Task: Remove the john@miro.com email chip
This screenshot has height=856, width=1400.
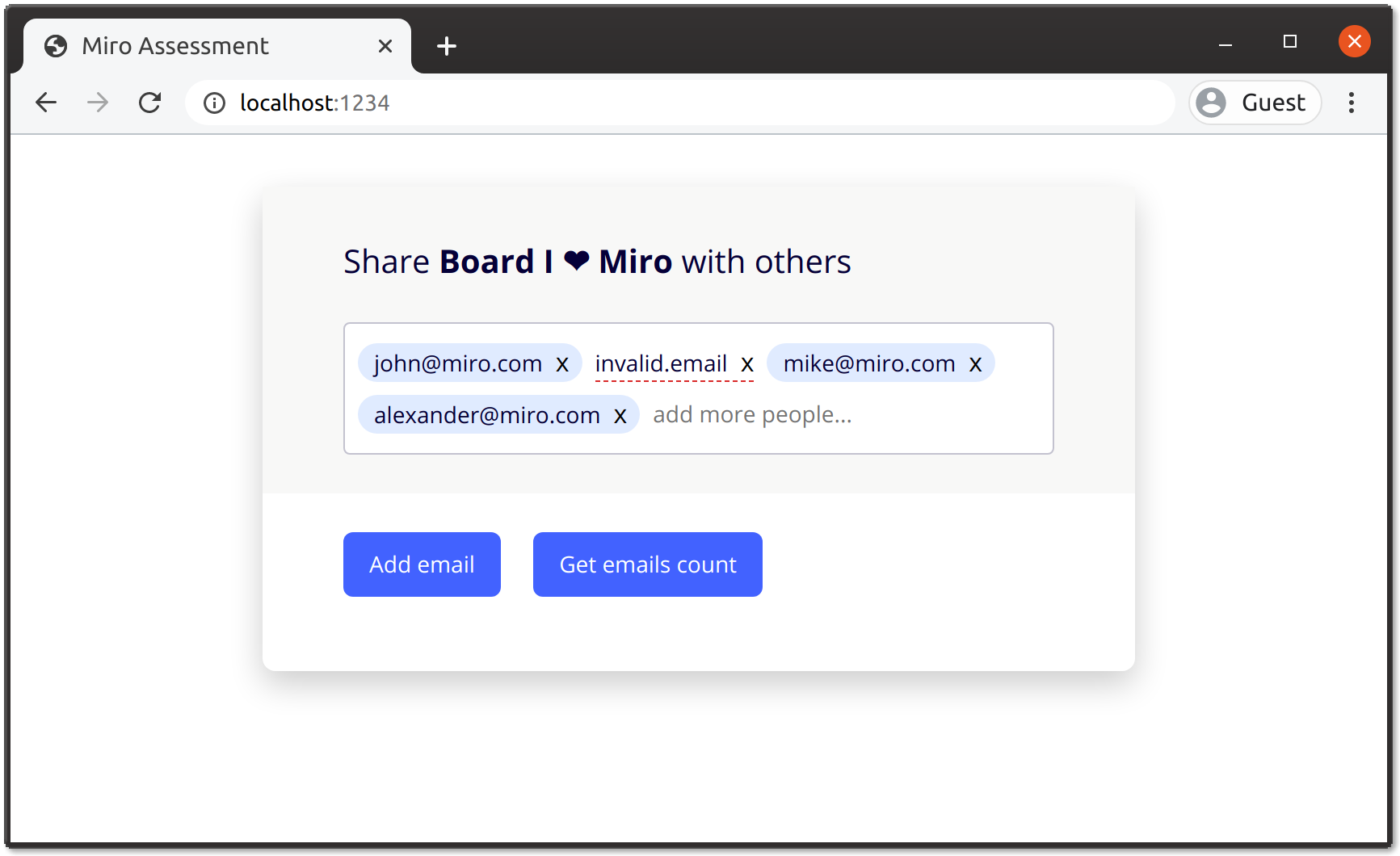Action: (x=562, y=364)
